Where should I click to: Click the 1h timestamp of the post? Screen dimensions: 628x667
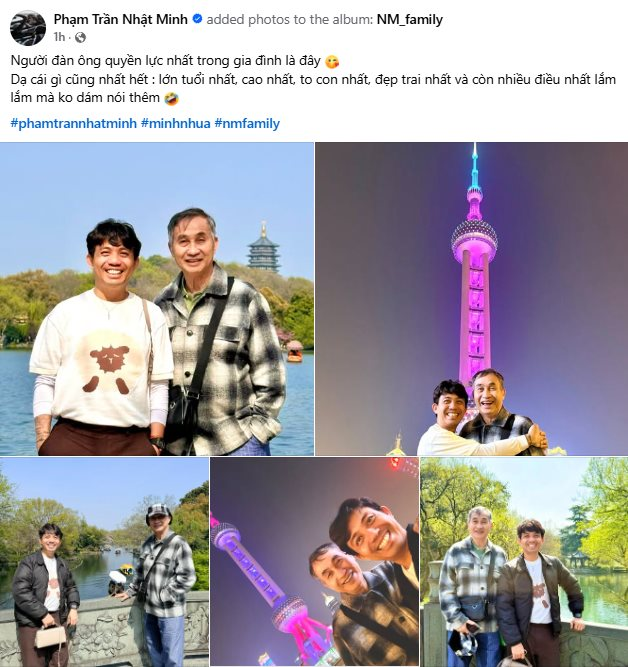tap(59, 37)
